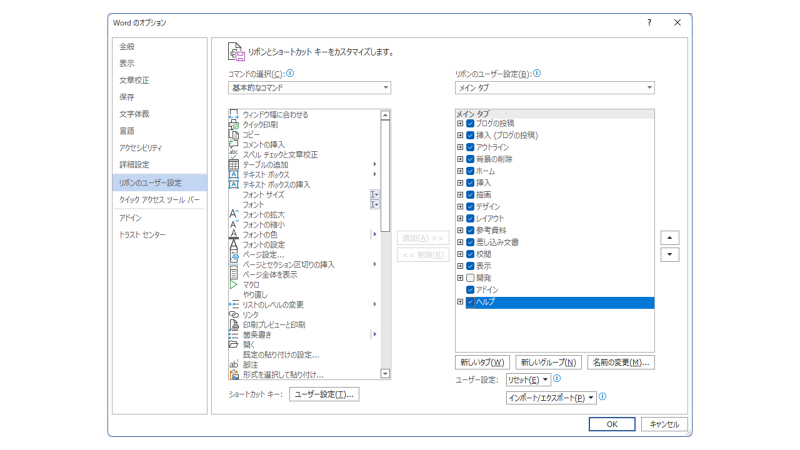800x450 pixels.
Task: Select the フォントの拡大 icon
Action: tap(233, 215)
